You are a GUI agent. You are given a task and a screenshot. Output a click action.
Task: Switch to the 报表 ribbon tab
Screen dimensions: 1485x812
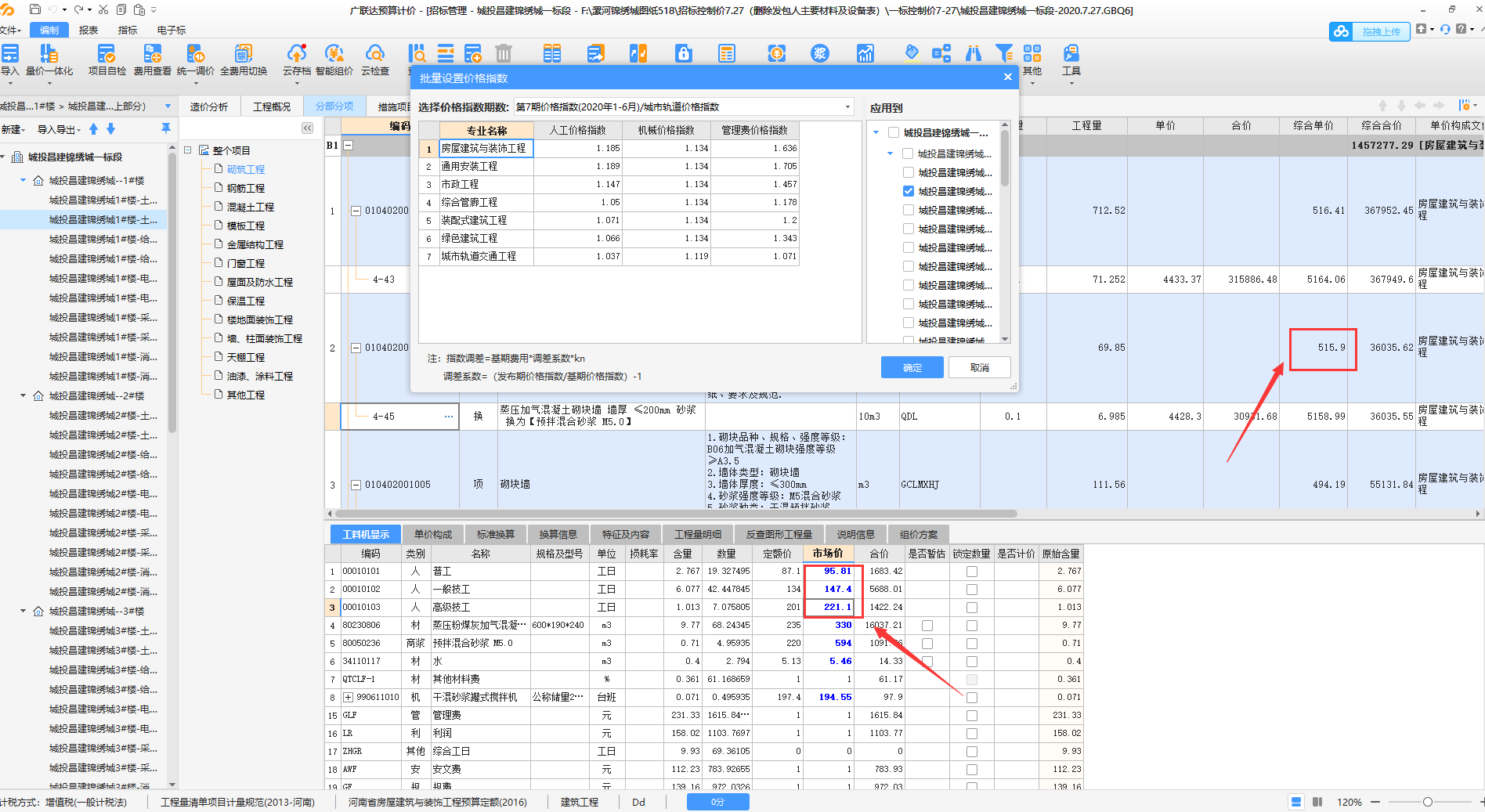[x=89, y=30]
